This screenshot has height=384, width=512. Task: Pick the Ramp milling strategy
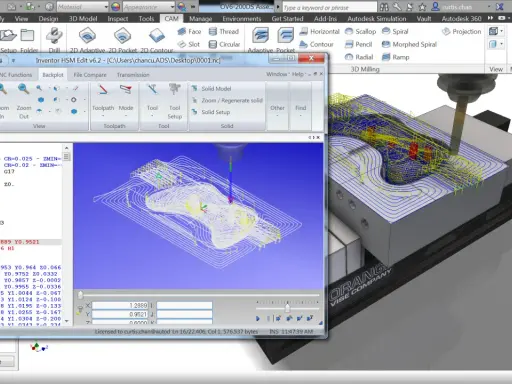coord(396,57)
